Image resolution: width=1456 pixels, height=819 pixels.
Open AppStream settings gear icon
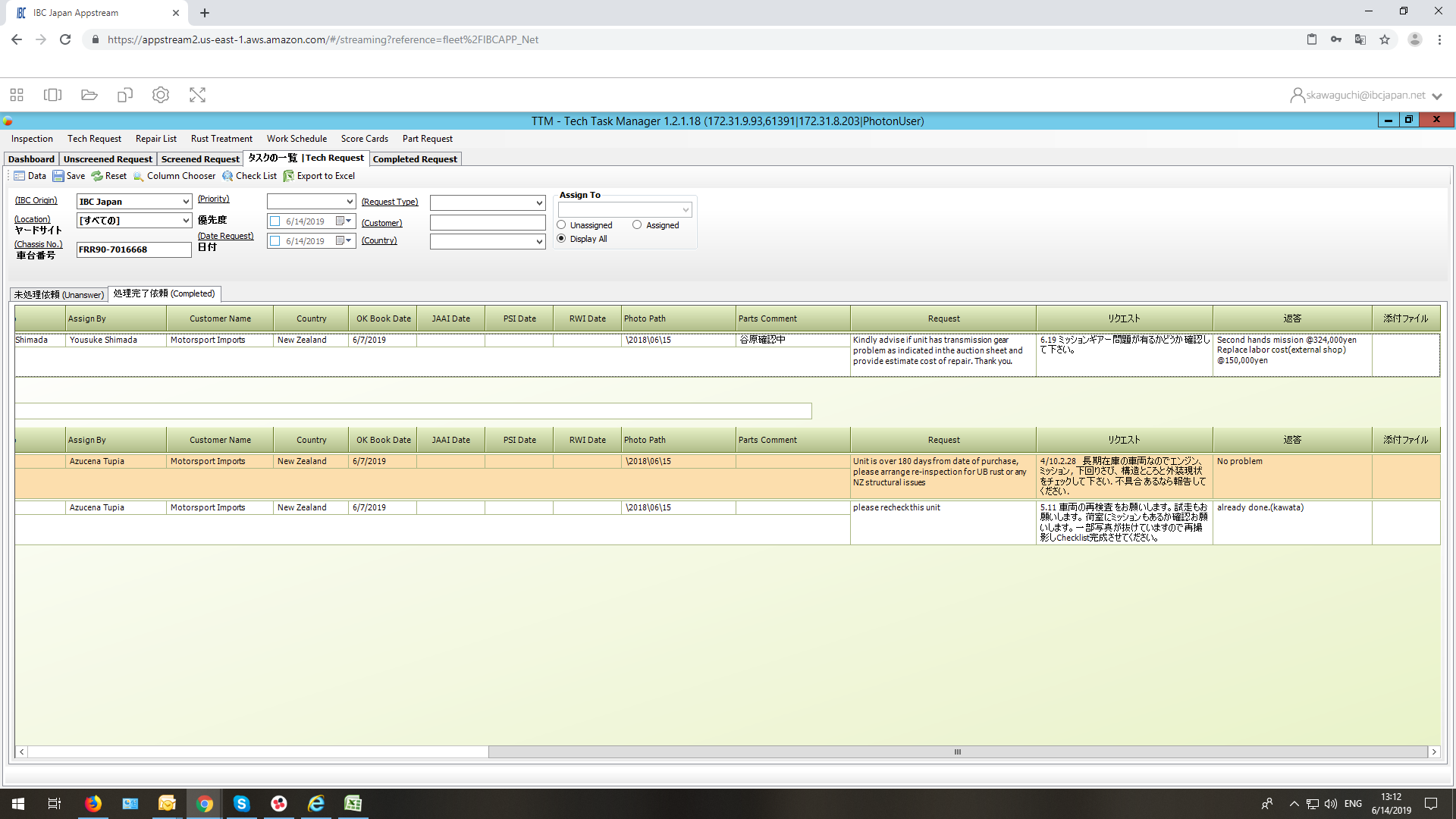point(161,95)
